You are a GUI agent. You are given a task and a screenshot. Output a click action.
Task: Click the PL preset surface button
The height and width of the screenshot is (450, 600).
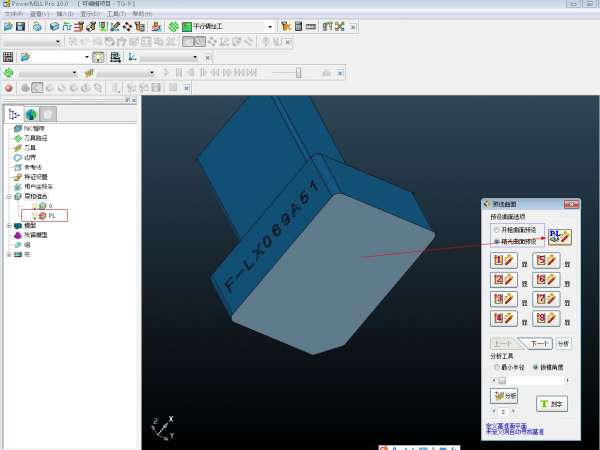559,237
